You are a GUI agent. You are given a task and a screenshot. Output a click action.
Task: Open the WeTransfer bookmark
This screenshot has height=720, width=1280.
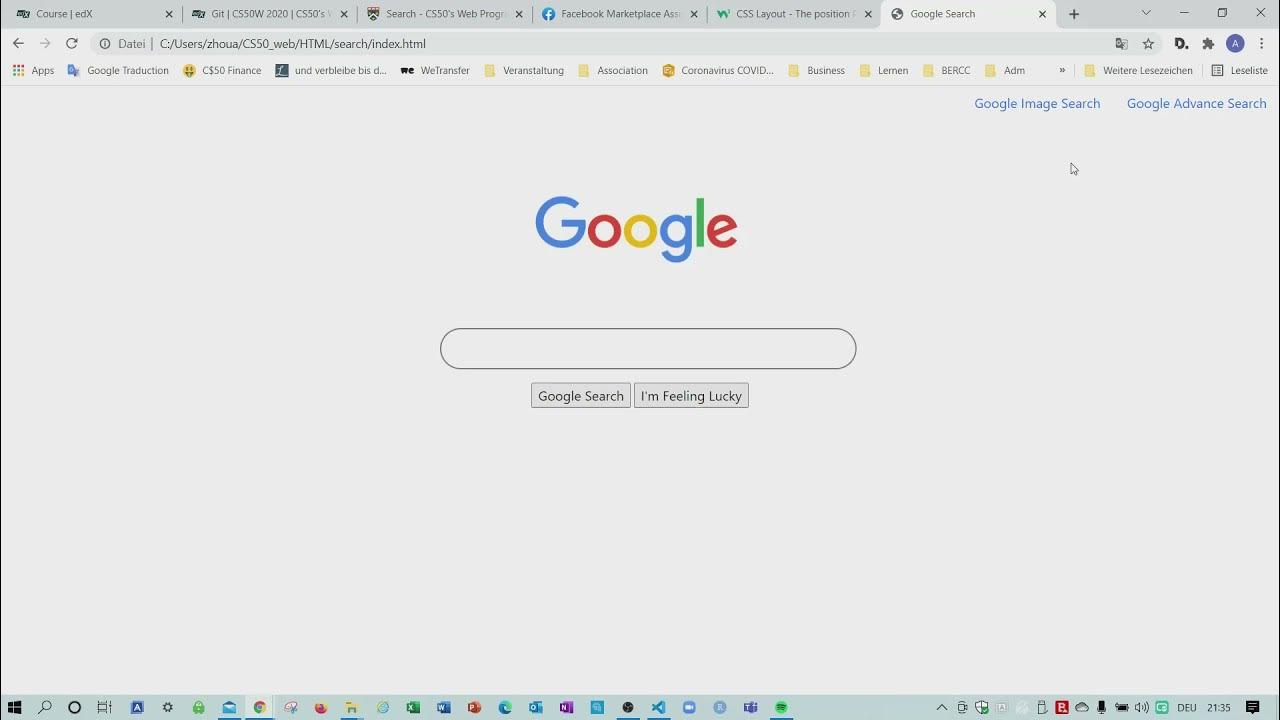[435, 71]
